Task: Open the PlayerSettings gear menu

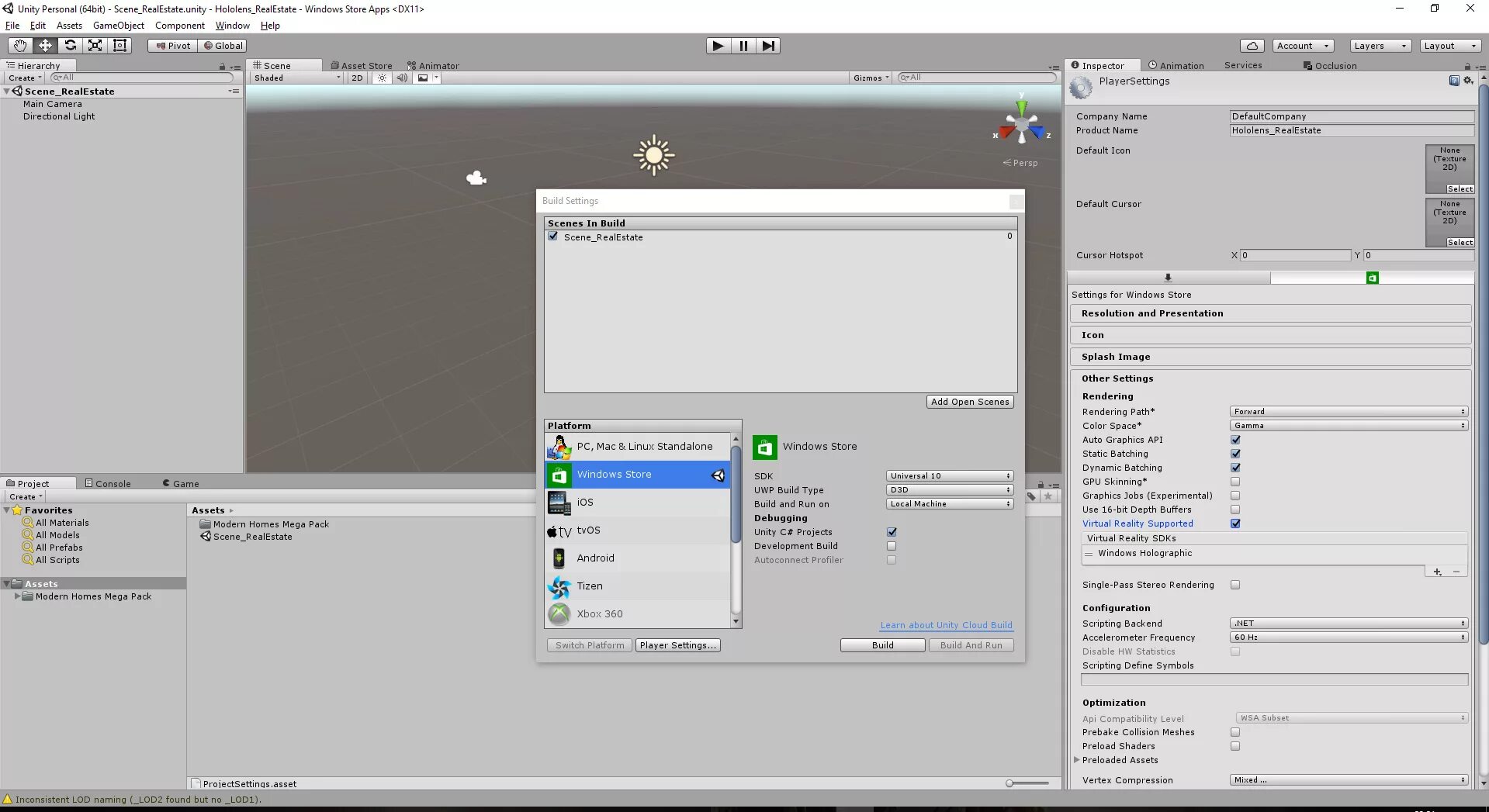Action: tap(1468, 81)
